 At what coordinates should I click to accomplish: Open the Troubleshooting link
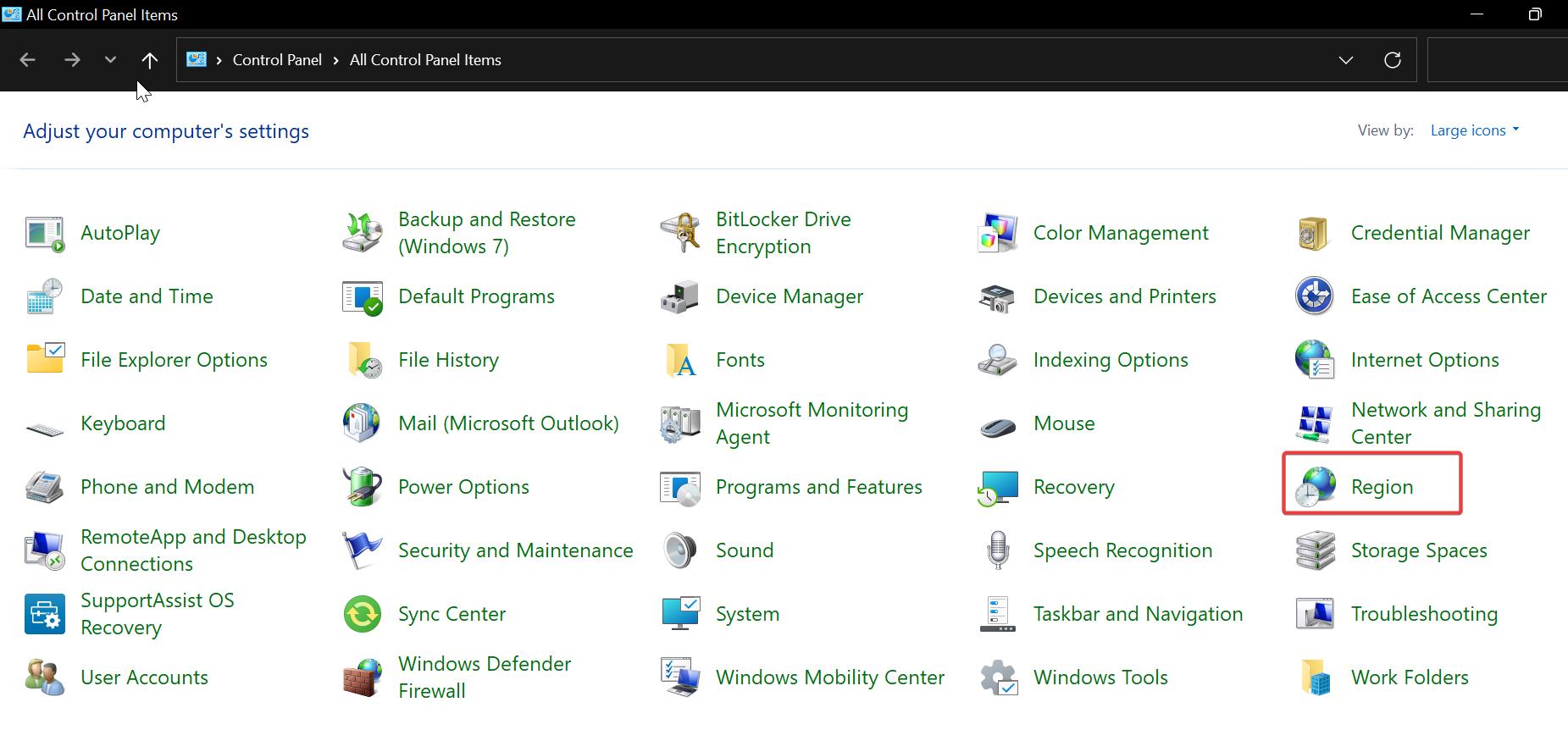(1424, 614)
